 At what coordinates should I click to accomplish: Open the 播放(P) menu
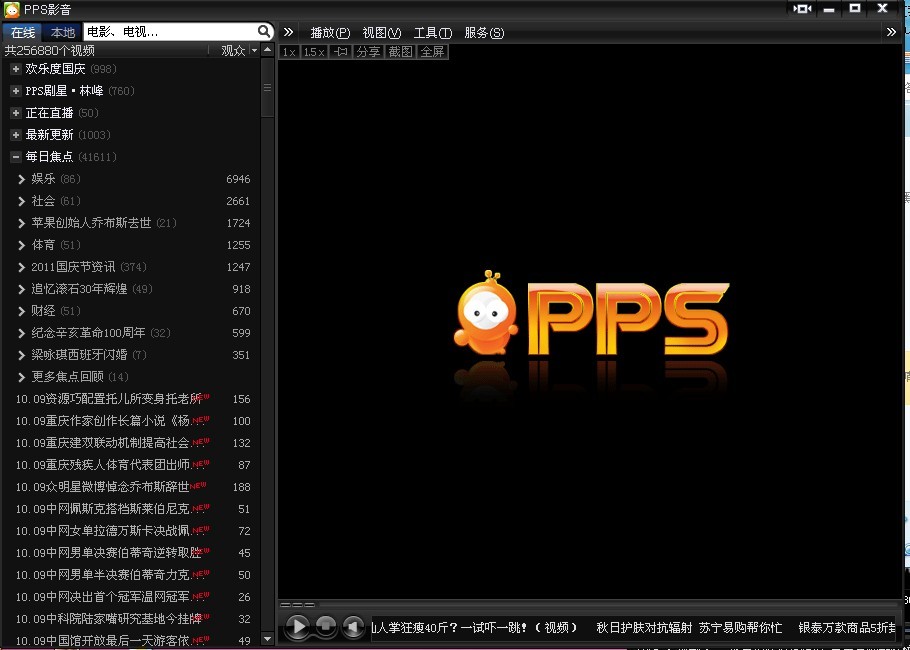click(x=330, y=32)
